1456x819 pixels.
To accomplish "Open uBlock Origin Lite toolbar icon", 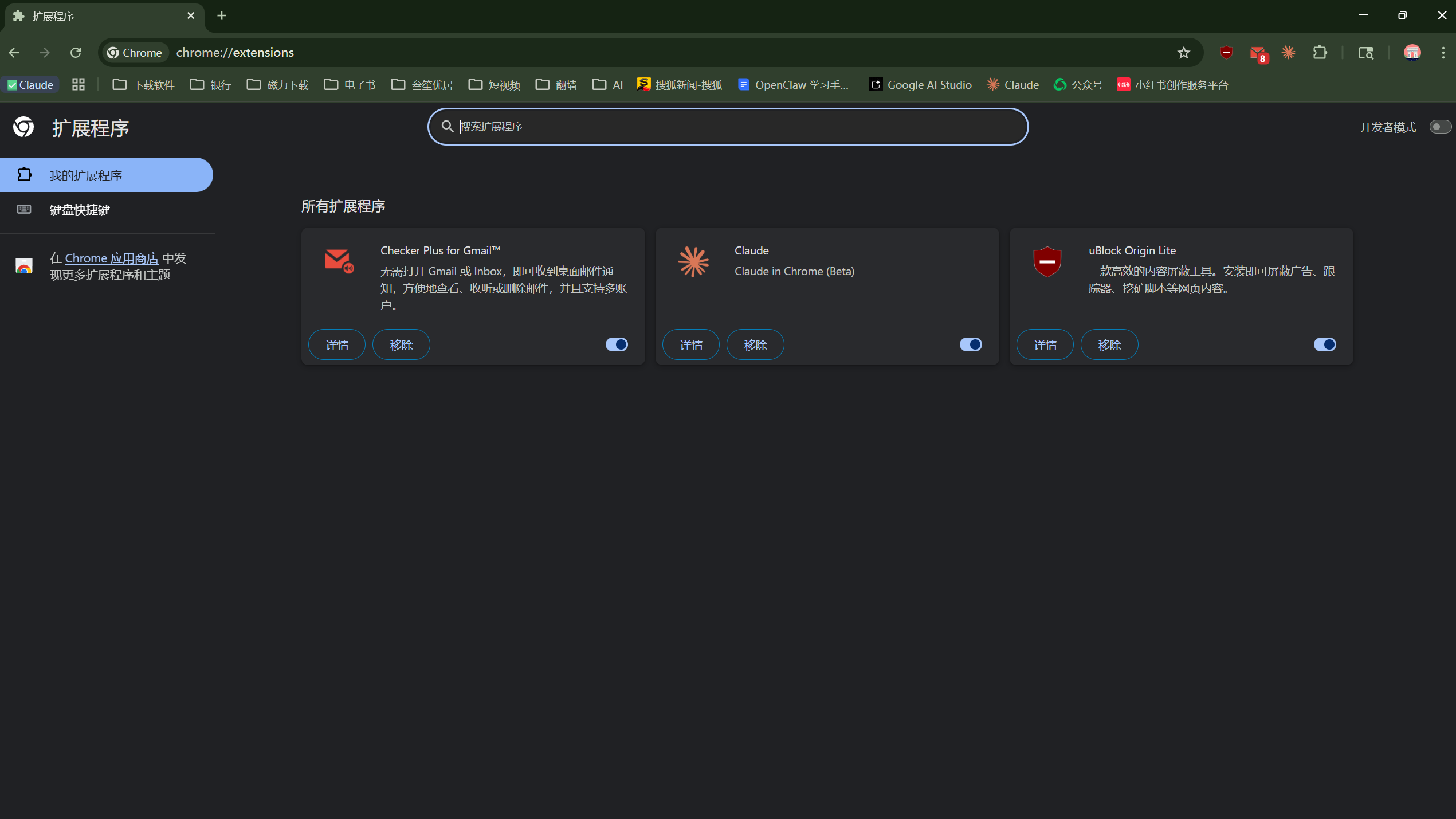I will pos(1226,53).
